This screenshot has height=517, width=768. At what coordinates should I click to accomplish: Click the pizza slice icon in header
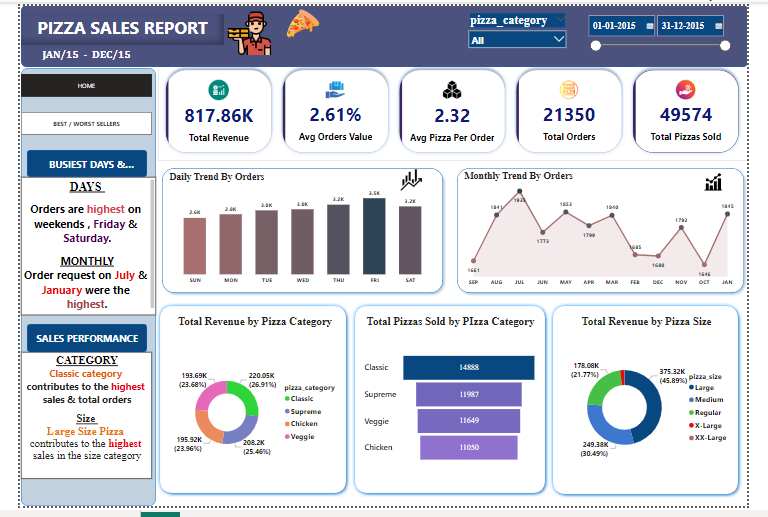click(x=302, y=24)
